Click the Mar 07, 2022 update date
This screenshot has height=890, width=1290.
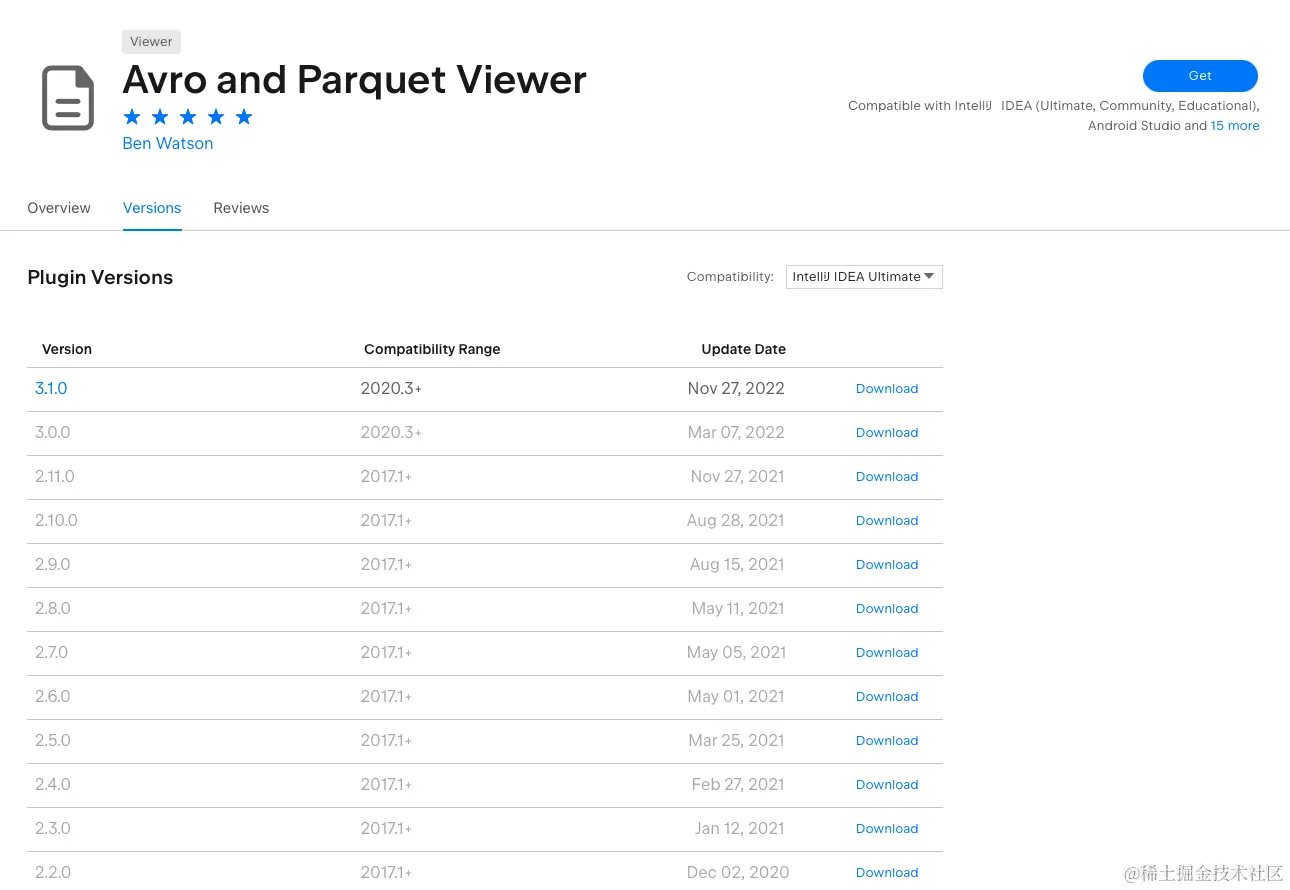pyautogui.click(x=736, y=433)
